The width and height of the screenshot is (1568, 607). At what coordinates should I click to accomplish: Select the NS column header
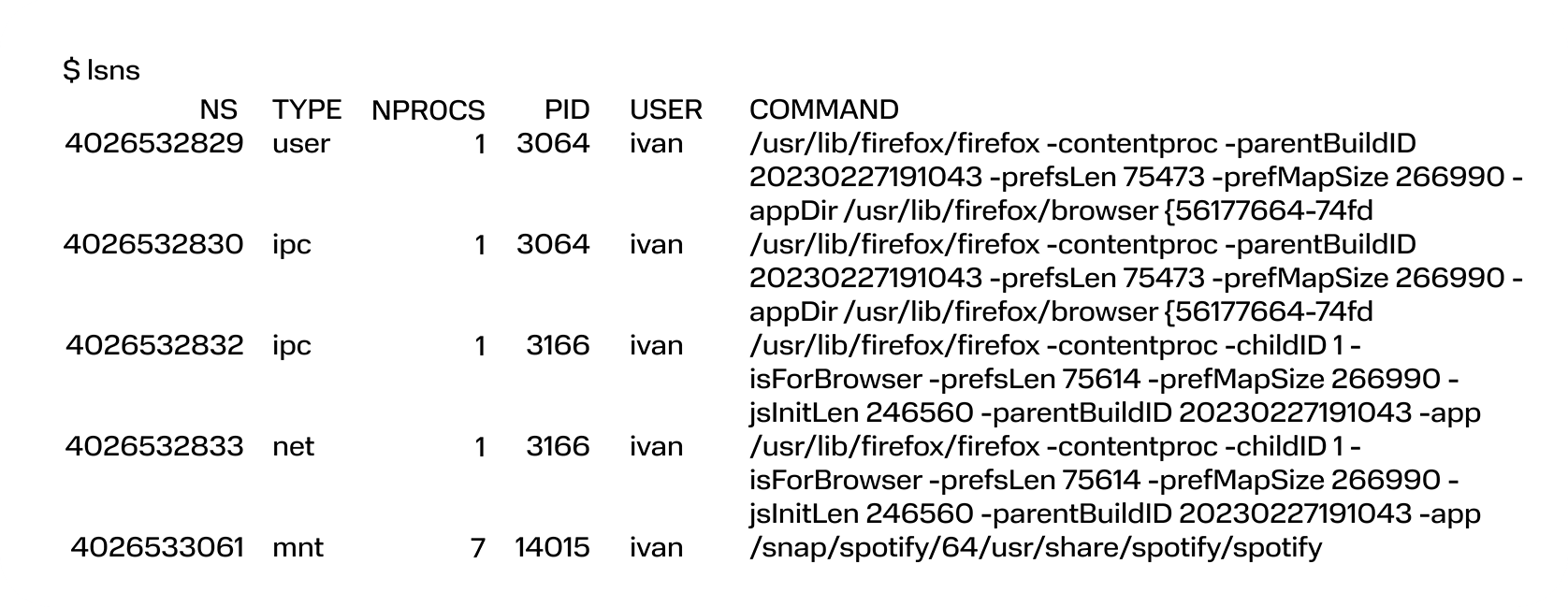pyautogui.click(x=219, y=110)
